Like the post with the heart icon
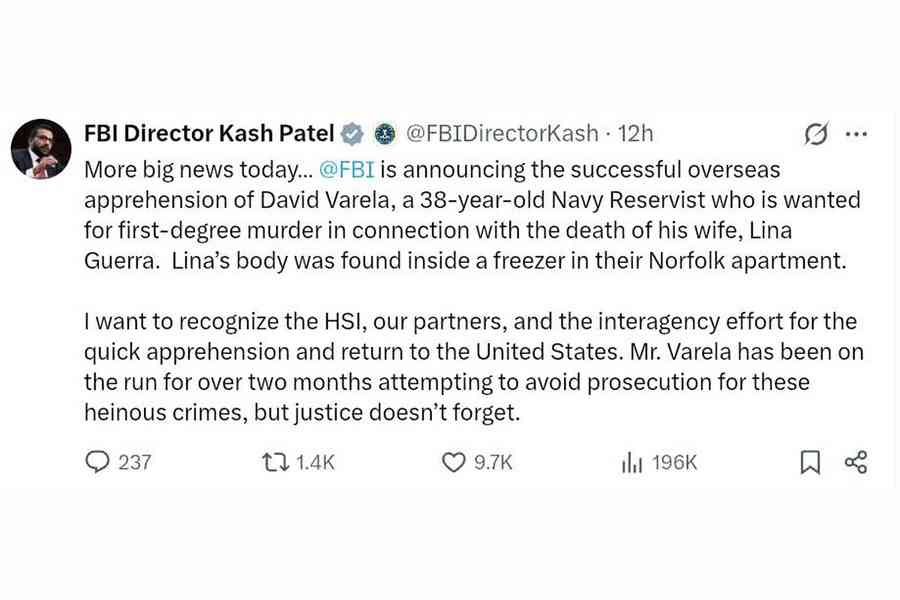Image resolution: width=900 pixels, height=600 pixels. coord(454,462)
